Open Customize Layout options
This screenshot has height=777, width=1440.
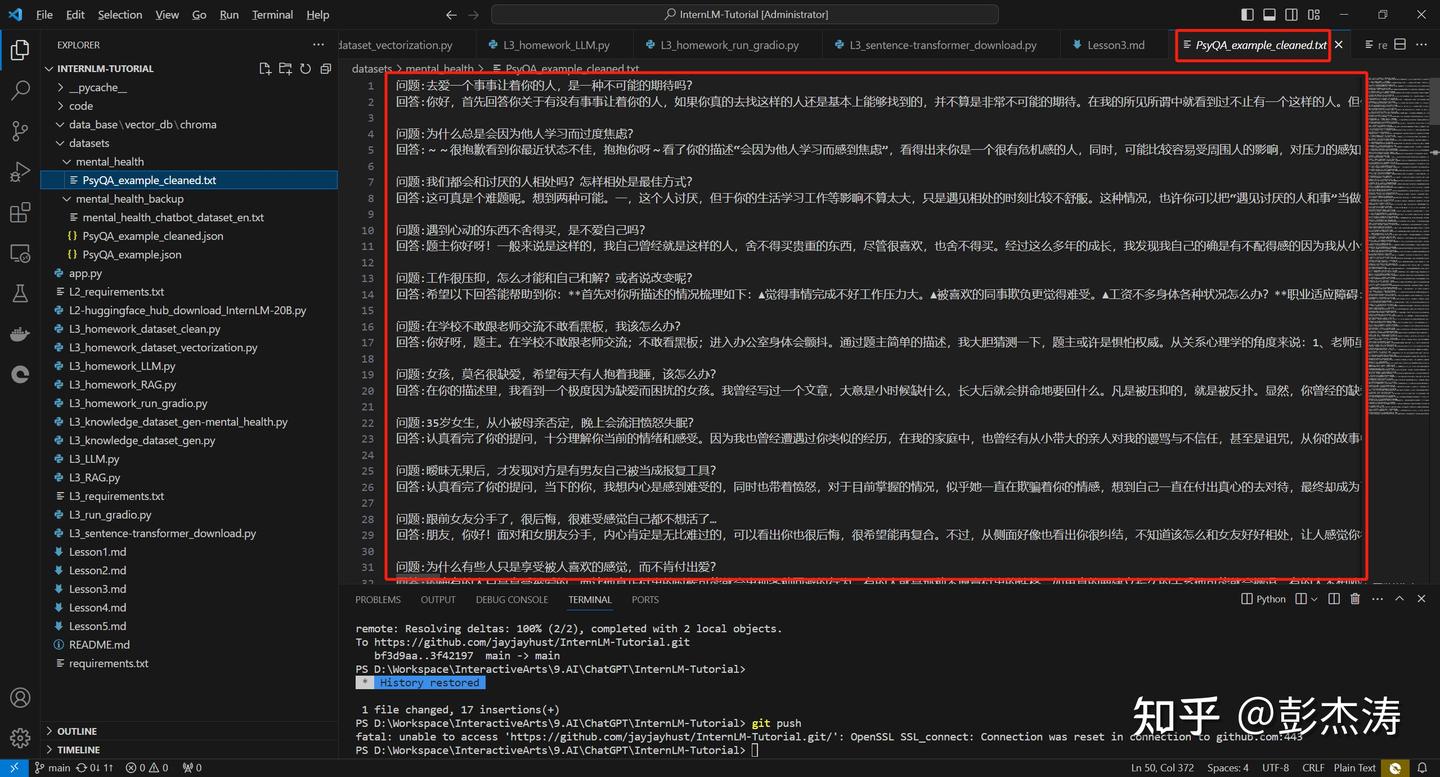point(1313,15)
